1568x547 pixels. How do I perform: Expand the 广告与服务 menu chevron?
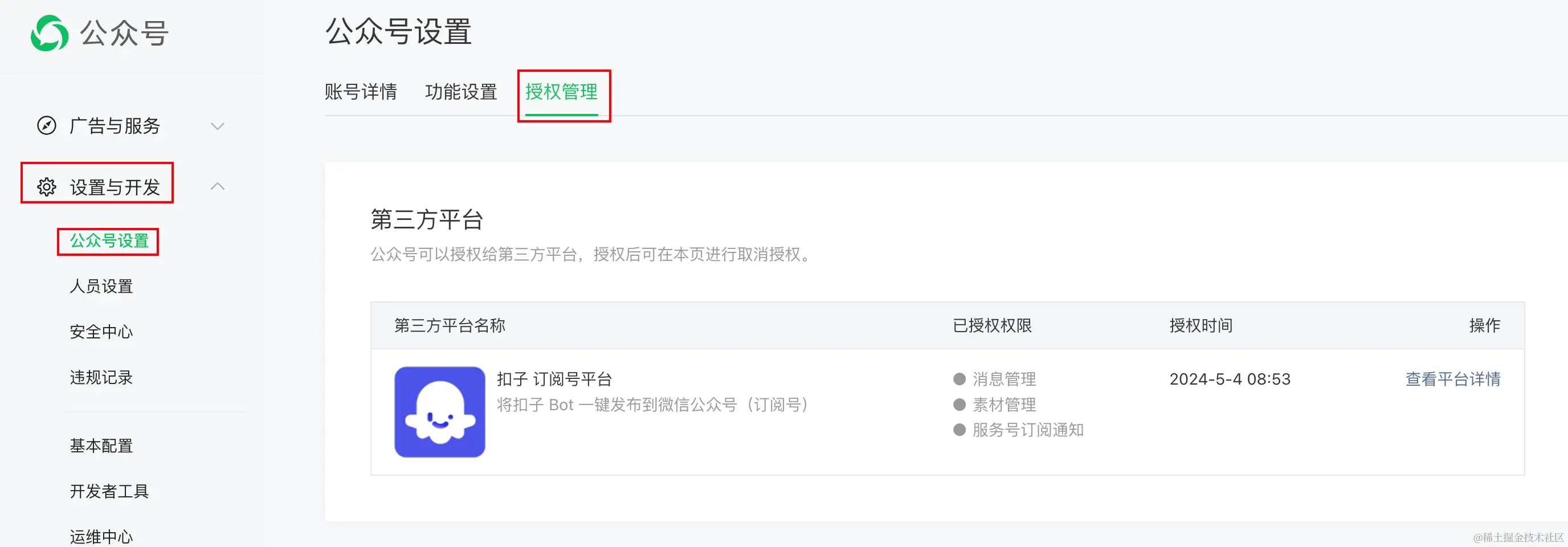coord(217,126)
